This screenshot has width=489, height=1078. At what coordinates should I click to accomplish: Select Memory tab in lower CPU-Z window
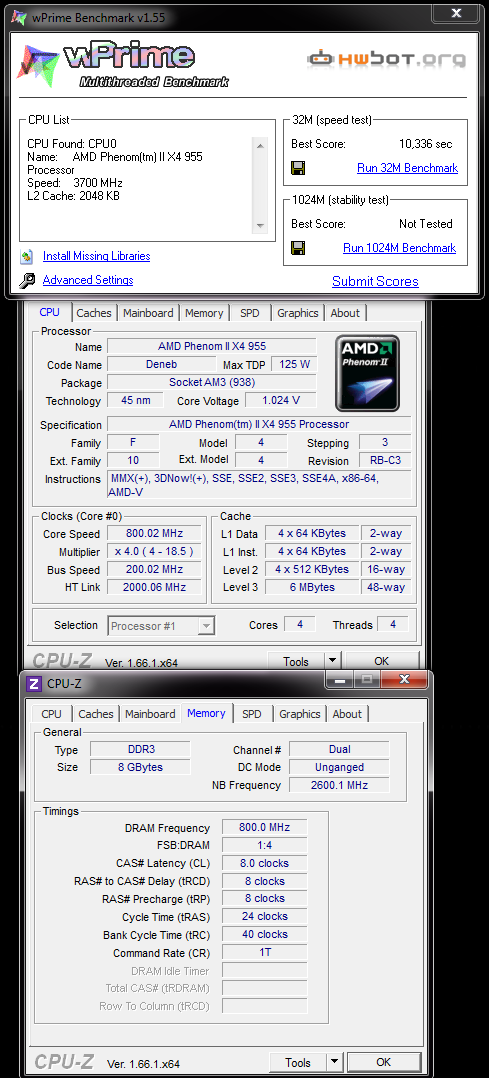[x=206, y=713]
